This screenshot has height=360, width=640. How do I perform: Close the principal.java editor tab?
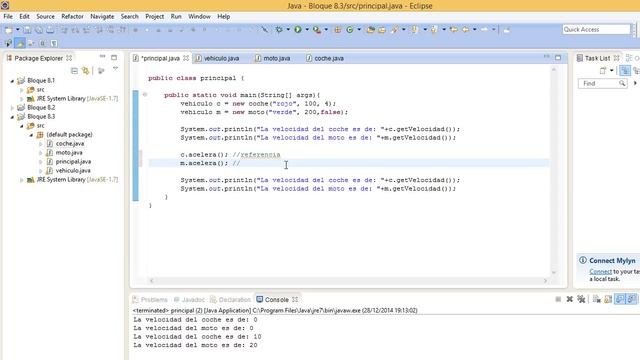[x=186, y=58]
